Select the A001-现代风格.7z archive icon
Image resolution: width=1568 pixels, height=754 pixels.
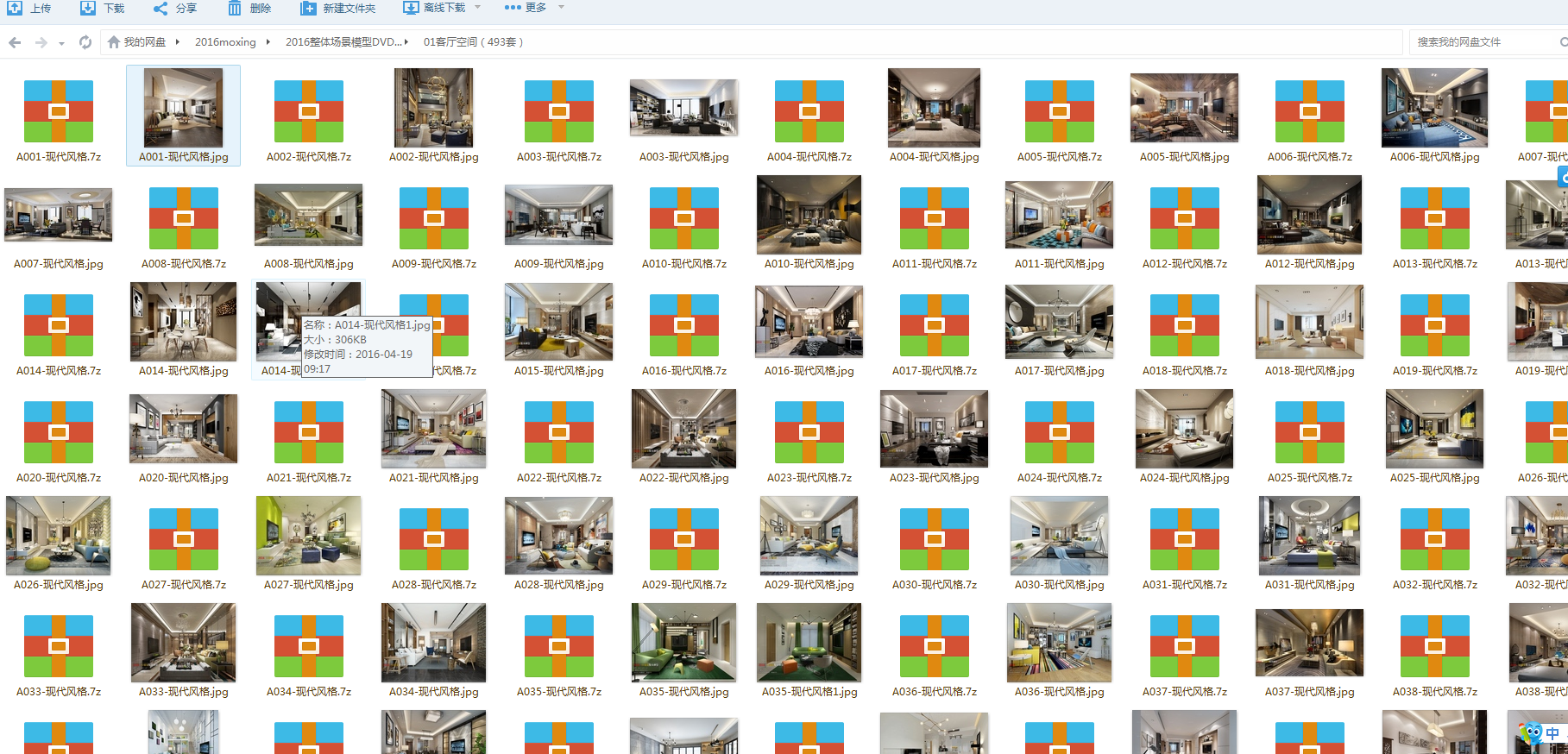coord(59,111)
